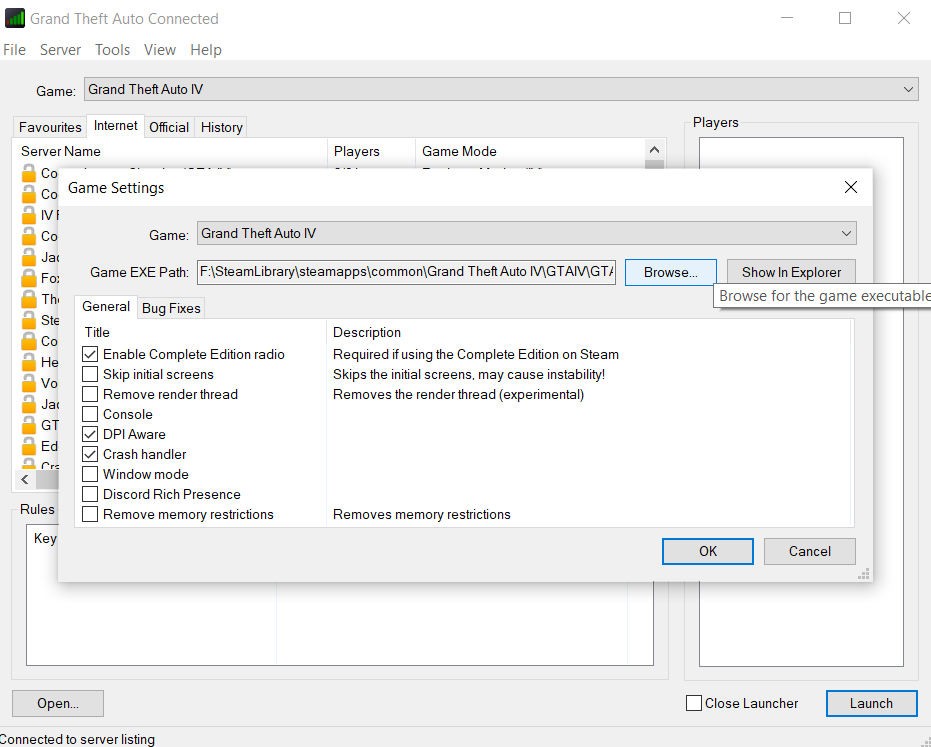The height and width of the screenshot is (747, 931).
Task: Click the lock icon beside the 'Vo' server row
Action: (28, 383)
